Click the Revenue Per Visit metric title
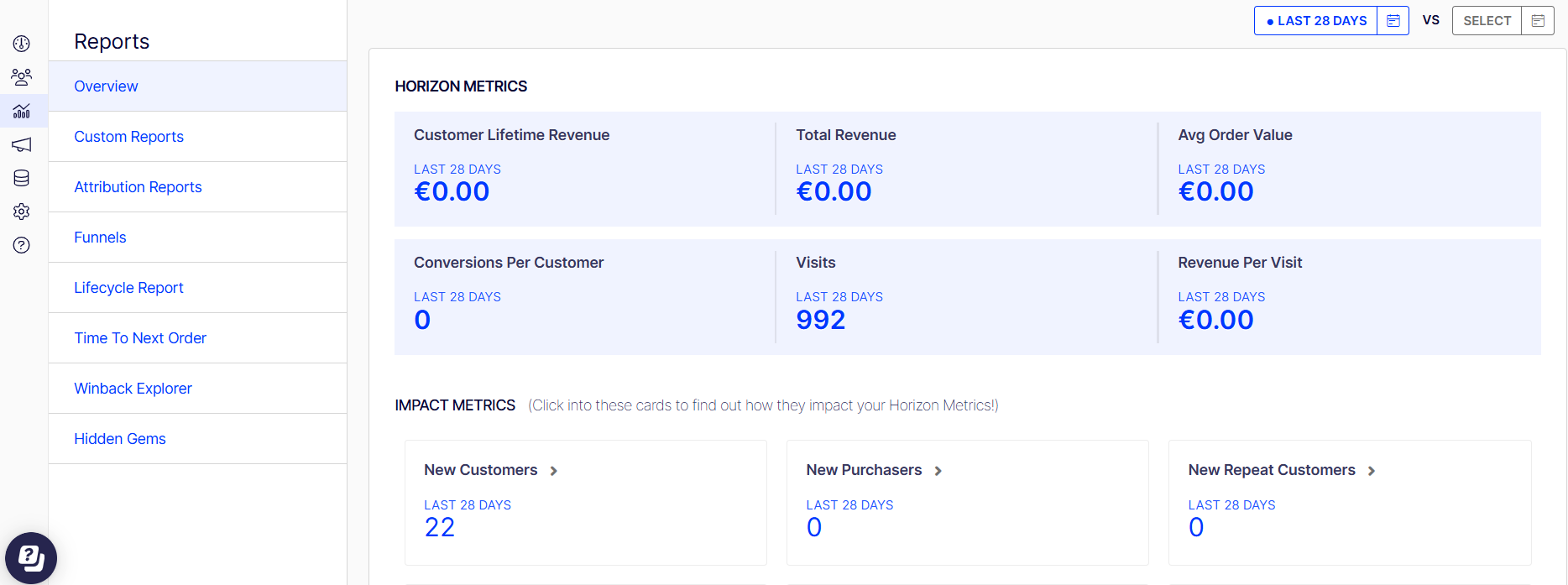The height and width of the screenshot is (585, 1568). (x=1240, y=263)
